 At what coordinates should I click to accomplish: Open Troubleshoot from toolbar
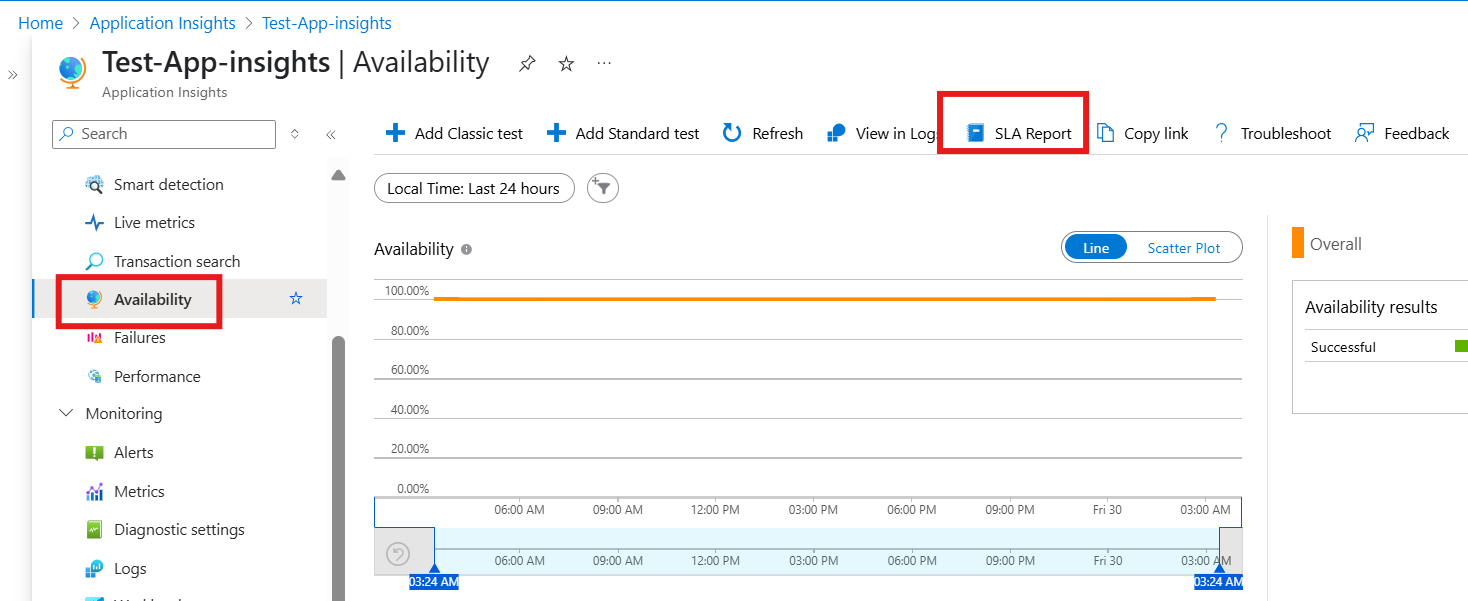tap(1271, 133)
